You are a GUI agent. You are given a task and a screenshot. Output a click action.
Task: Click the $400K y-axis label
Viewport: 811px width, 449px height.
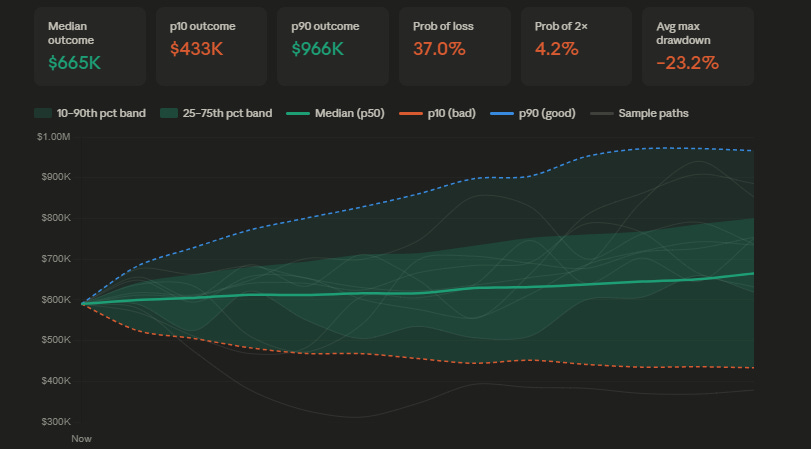(x=56, y=381)
